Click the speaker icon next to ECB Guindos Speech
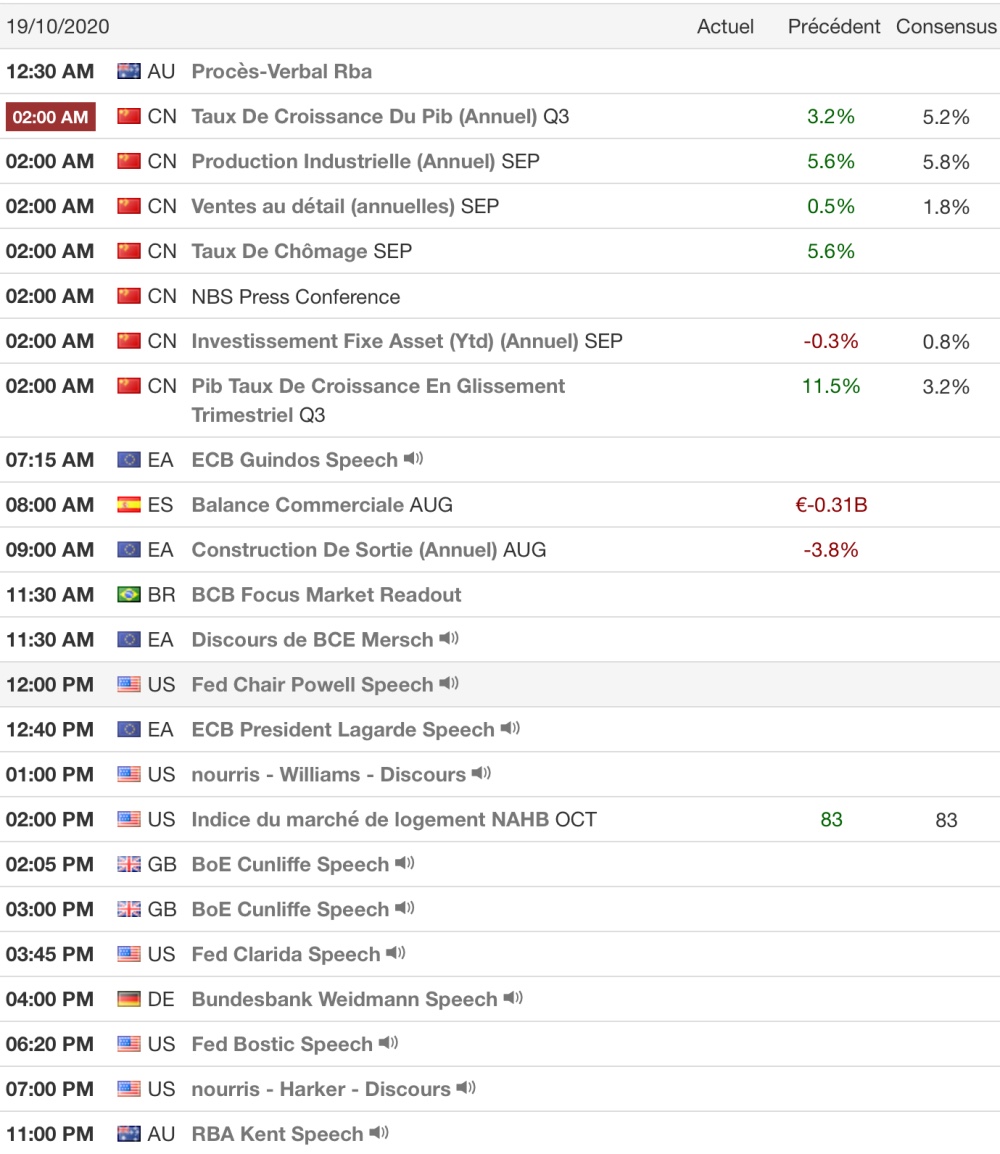The width and height of the screenshot is (1000, 1154). tap(414, 459)
